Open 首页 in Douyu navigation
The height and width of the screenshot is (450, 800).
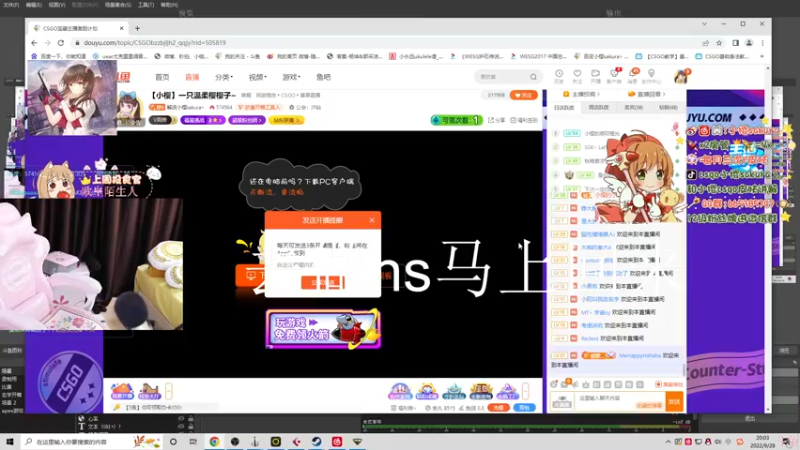pos(162,77)
